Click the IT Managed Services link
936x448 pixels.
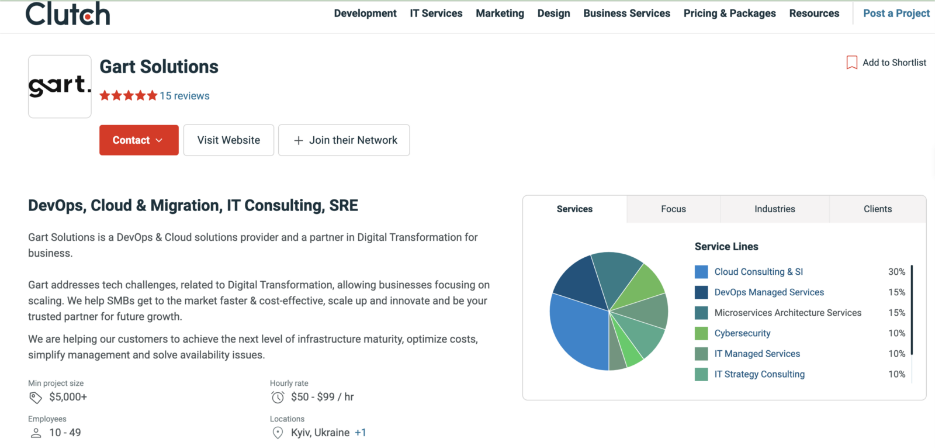757,354
